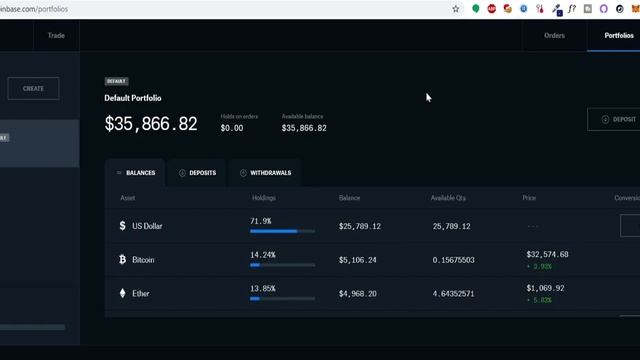Click the $25,789.12 balance value
Viewport: 640px width, 360px height.
360,226
